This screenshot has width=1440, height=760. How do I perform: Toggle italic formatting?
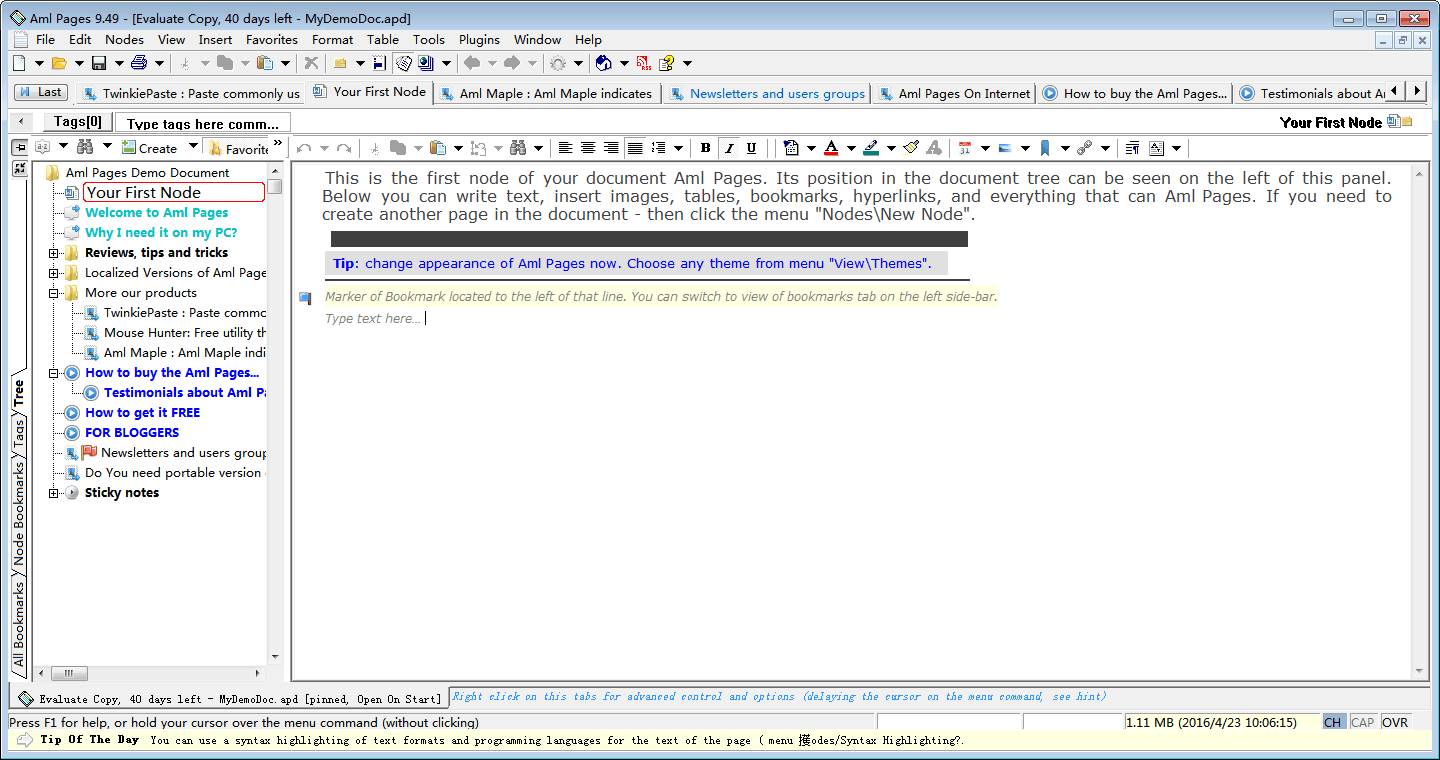pyautogui.click(x=729, y=148)
